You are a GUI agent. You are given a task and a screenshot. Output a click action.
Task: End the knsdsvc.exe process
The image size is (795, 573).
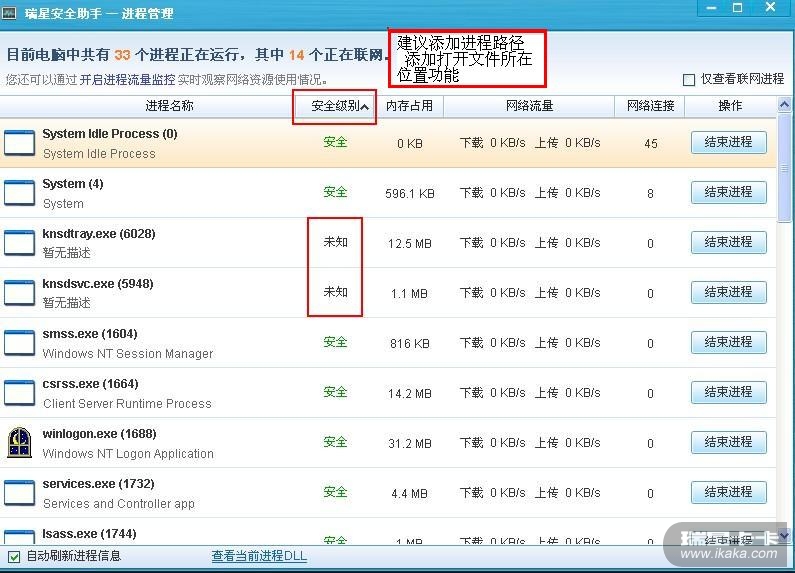(x=729, y=292)
